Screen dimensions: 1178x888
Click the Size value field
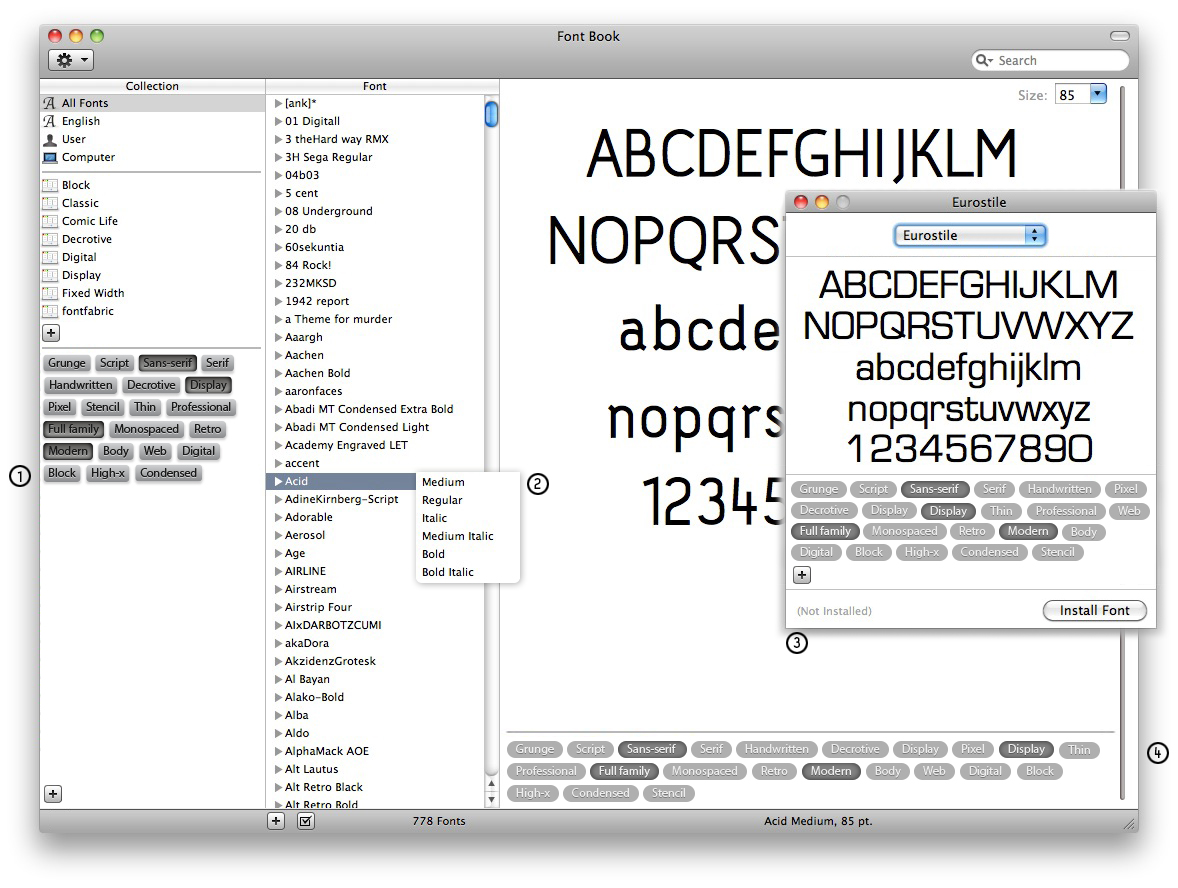1072,94
